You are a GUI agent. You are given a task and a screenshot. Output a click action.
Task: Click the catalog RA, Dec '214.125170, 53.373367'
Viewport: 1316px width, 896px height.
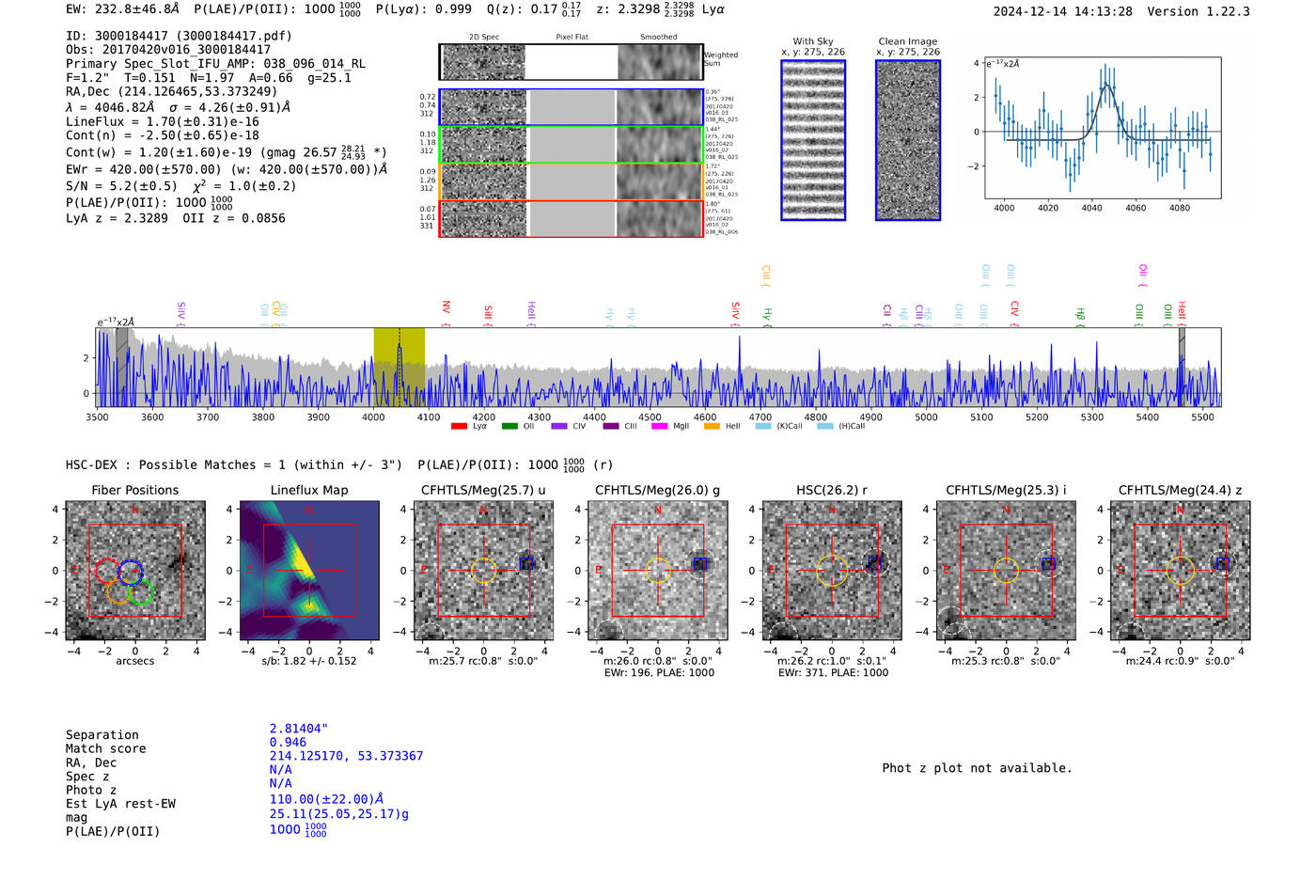[x=346, y=756]
